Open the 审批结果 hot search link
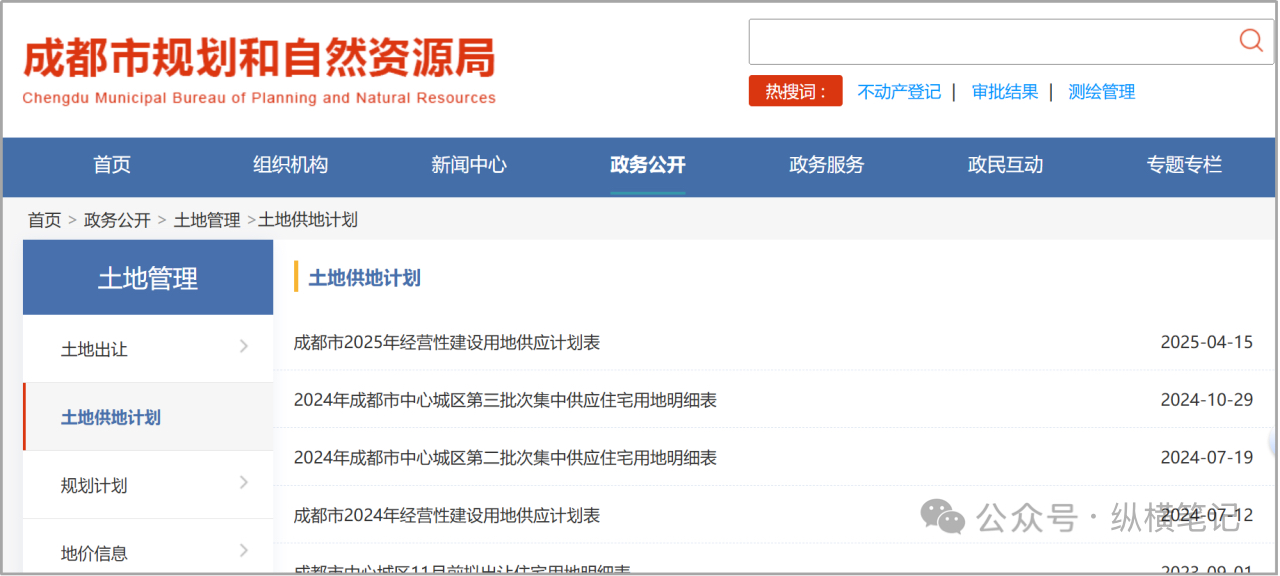This screenshot has width=1280, height=576. [1005, 92]
